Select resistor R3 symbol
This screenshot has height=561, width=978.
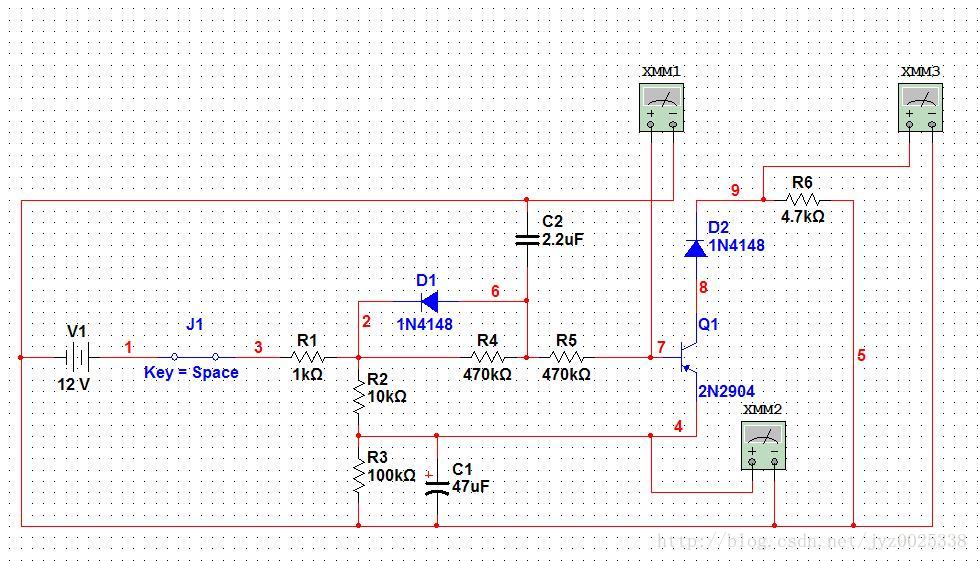click(359, 477)
